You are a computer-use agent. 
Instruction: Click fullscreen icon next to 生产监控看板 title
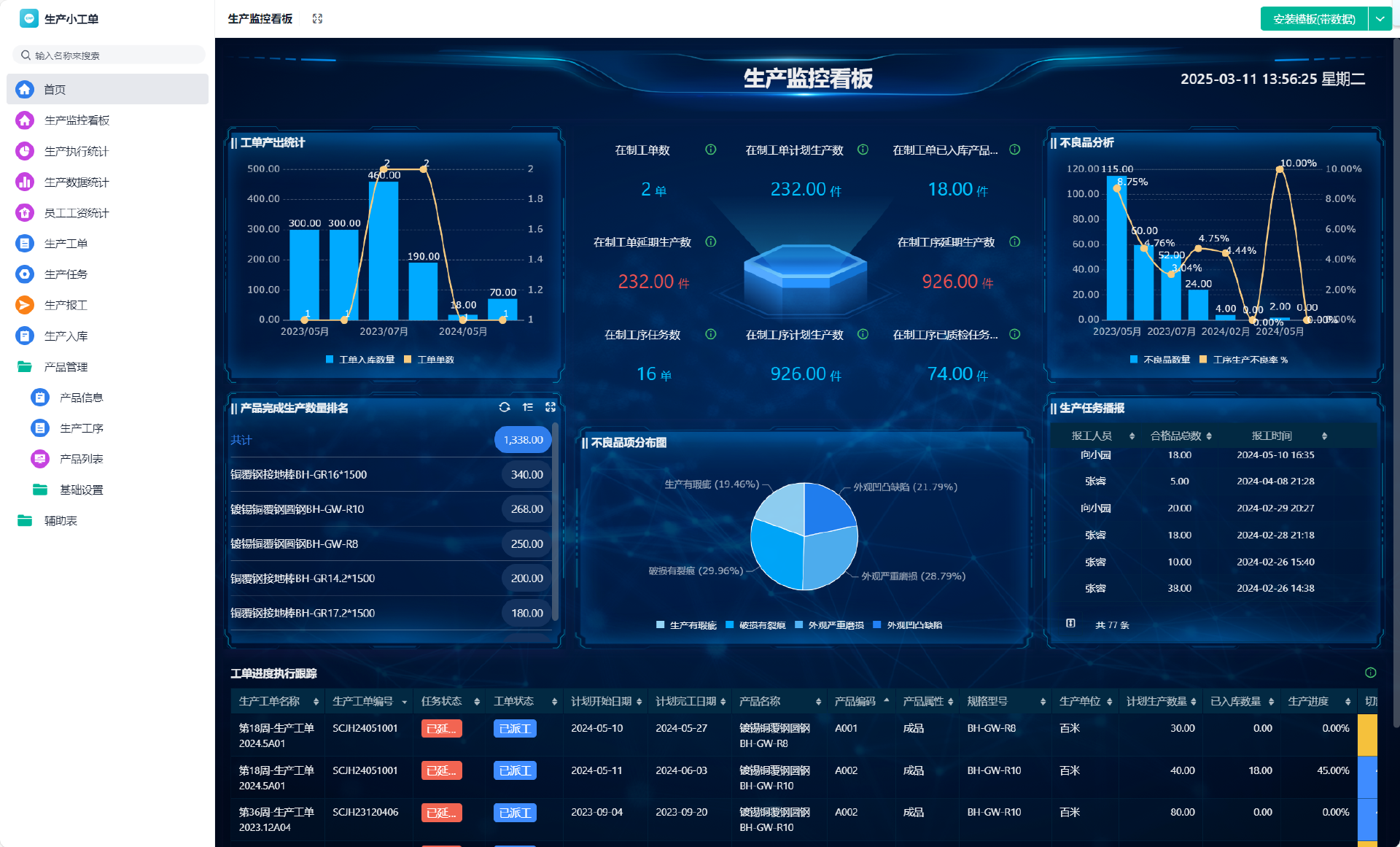click(x=317, y=19)
